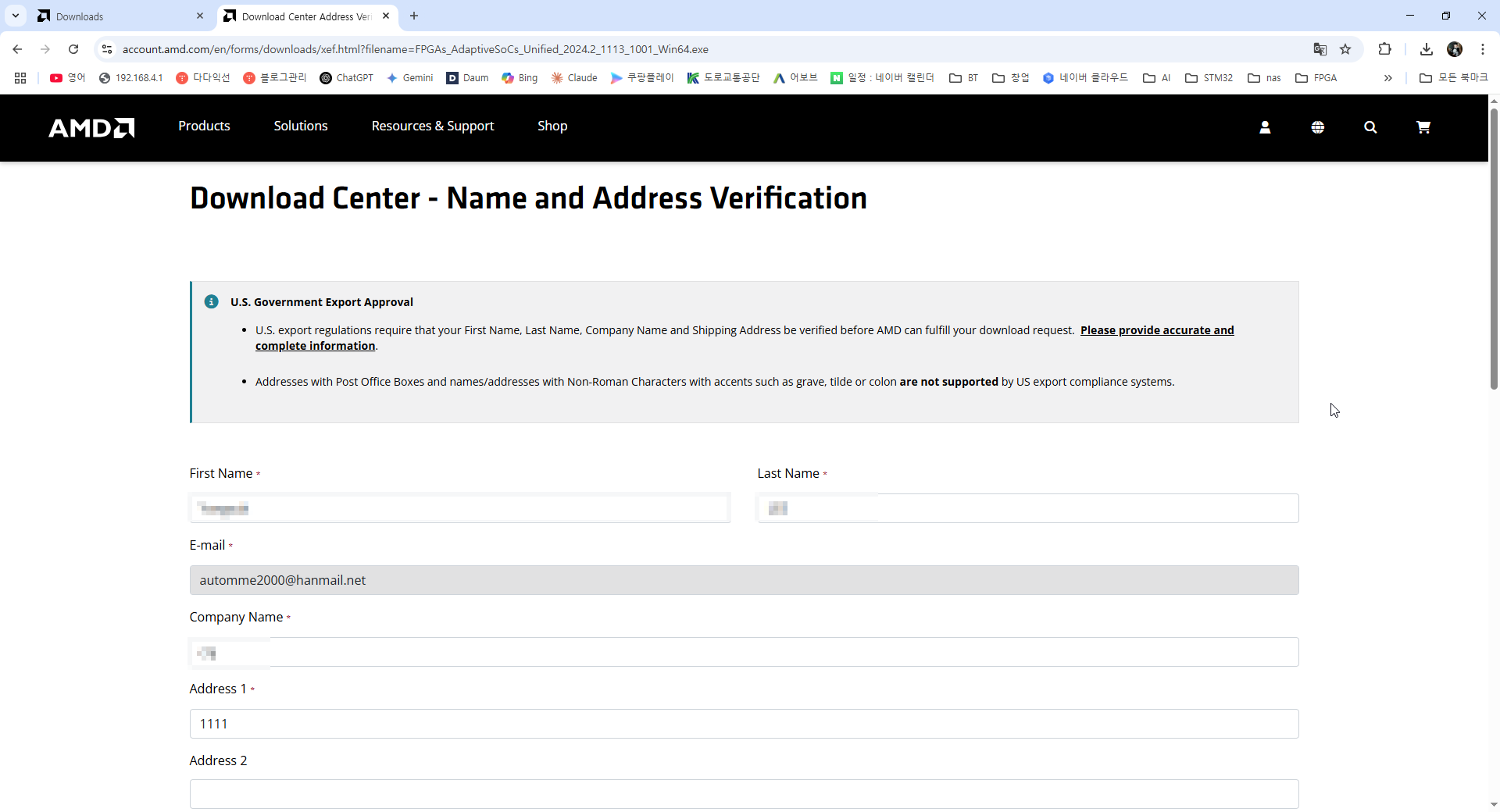Click the page vertical scrollbar
The image size is (1500, 812).
point(1494,248)
